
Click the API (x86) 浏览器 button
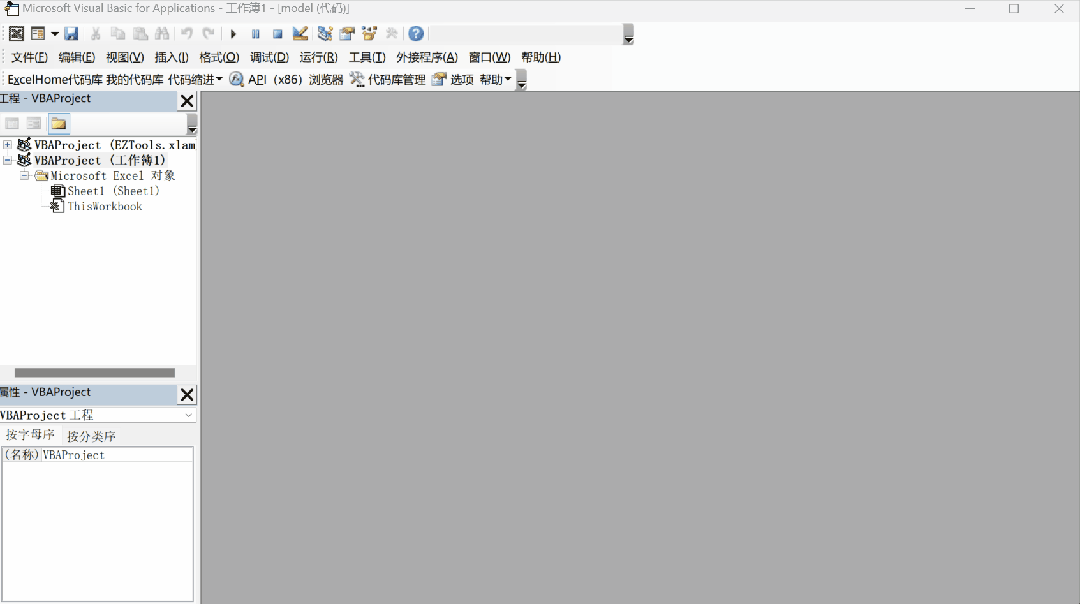(x=287, y=79)
